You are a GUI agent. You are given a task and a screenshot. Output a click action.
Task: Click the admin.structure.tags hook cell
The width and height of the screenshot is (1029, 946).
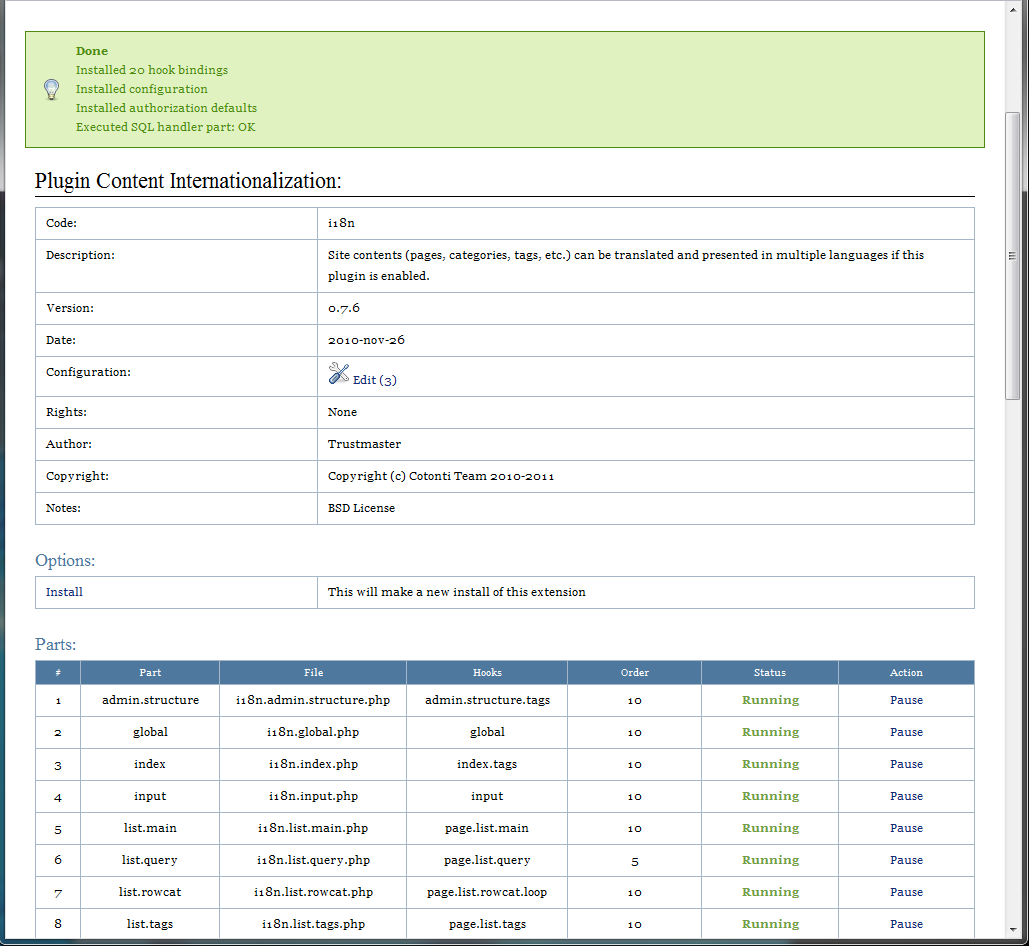[x=487, y=700]
